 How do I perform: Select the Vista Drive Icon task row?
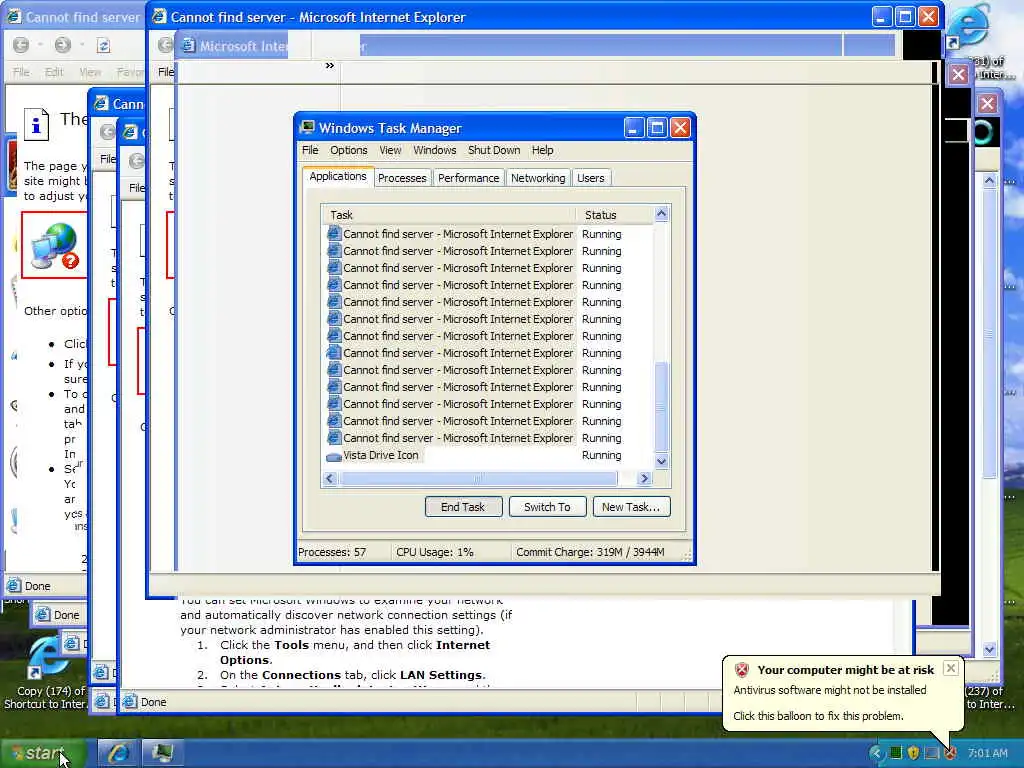(x=488, y=455)
